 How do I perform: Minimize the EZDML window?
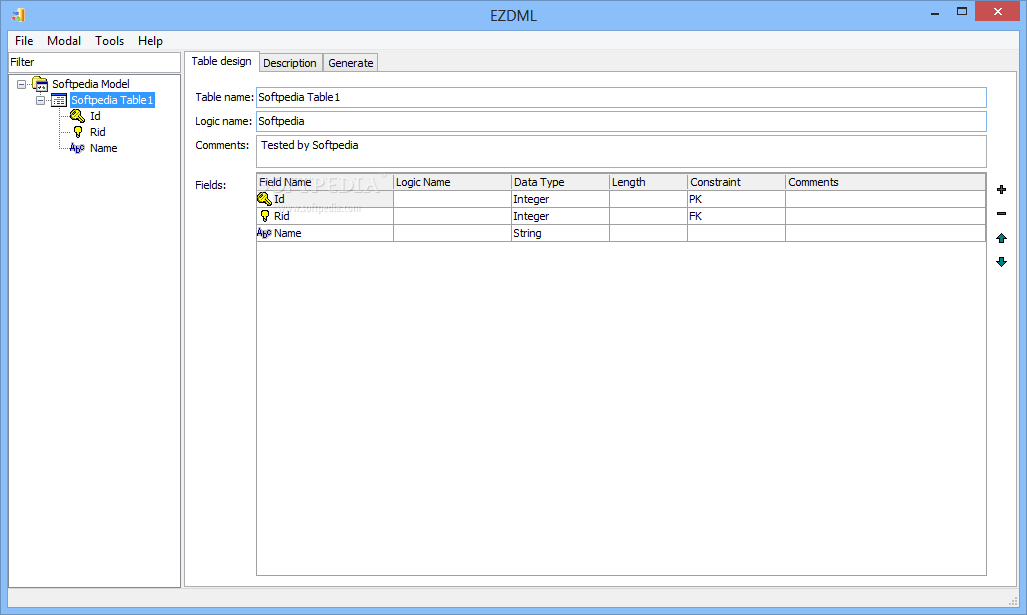935,12
